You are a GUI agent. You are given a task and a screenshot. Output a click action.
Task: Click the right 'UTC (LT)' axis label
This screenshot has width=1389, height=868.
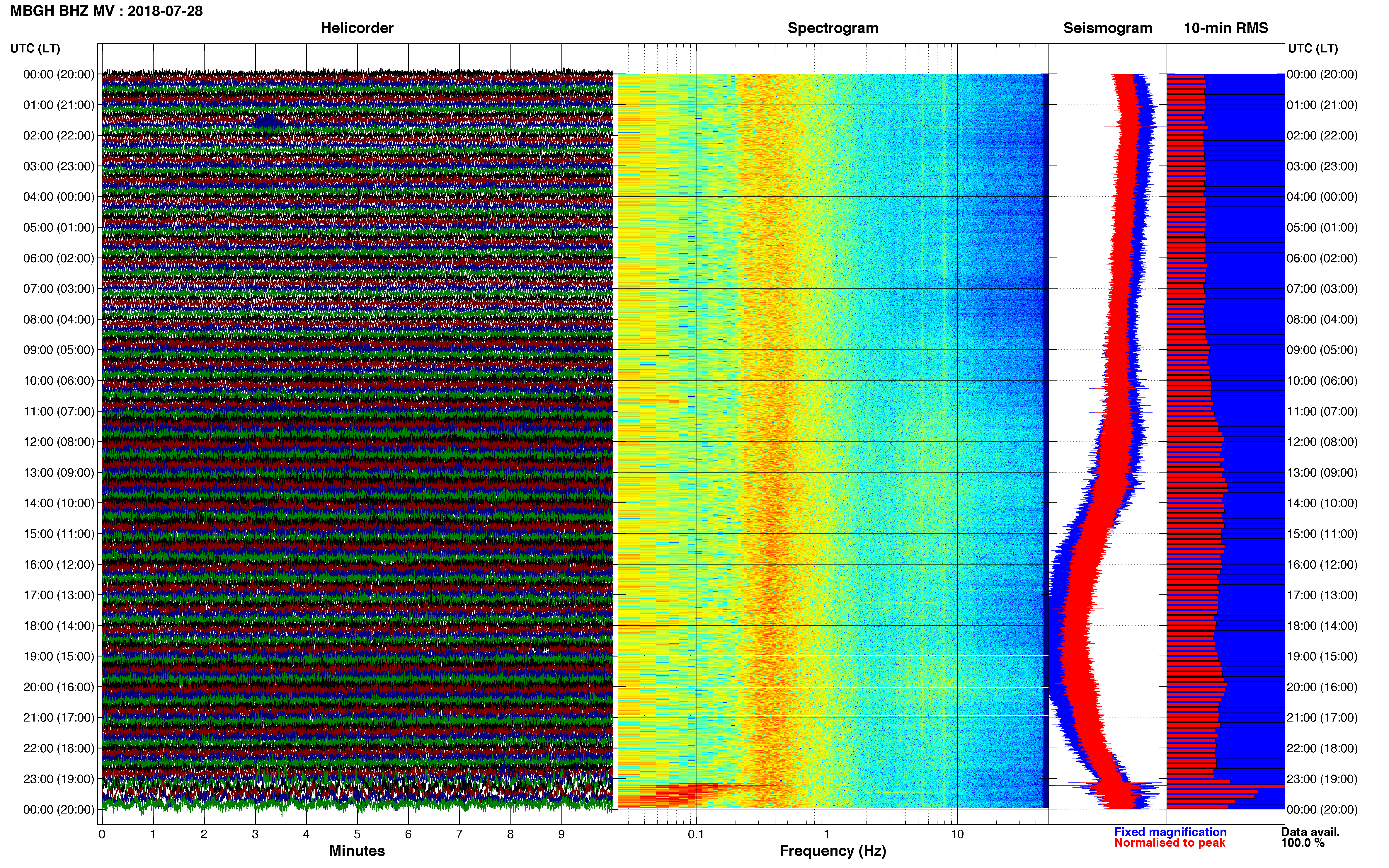1313,48
